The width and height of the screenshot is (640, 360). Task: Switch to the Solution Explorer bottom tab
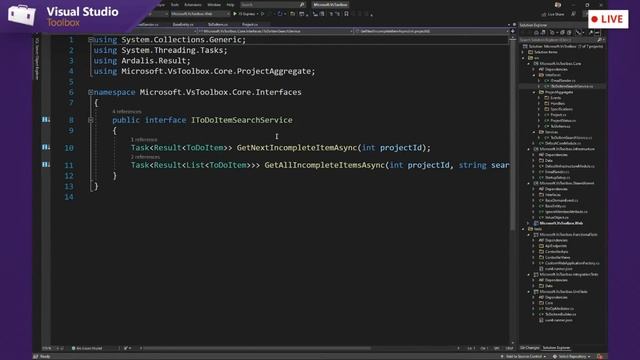[556, 348]
